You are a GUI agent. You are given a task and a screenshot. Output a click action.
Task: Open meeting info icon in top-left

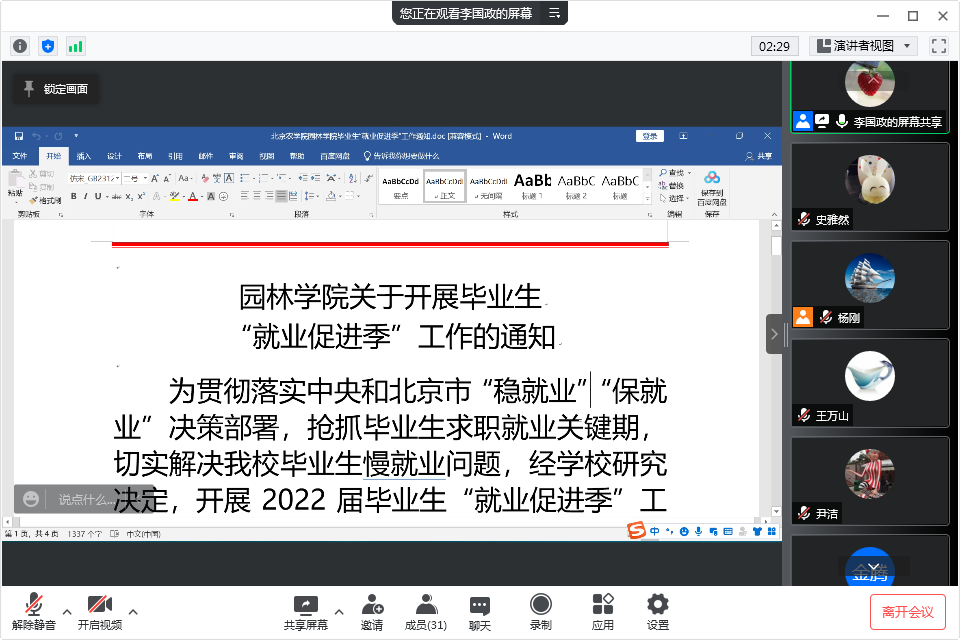(x=20, y=46)
